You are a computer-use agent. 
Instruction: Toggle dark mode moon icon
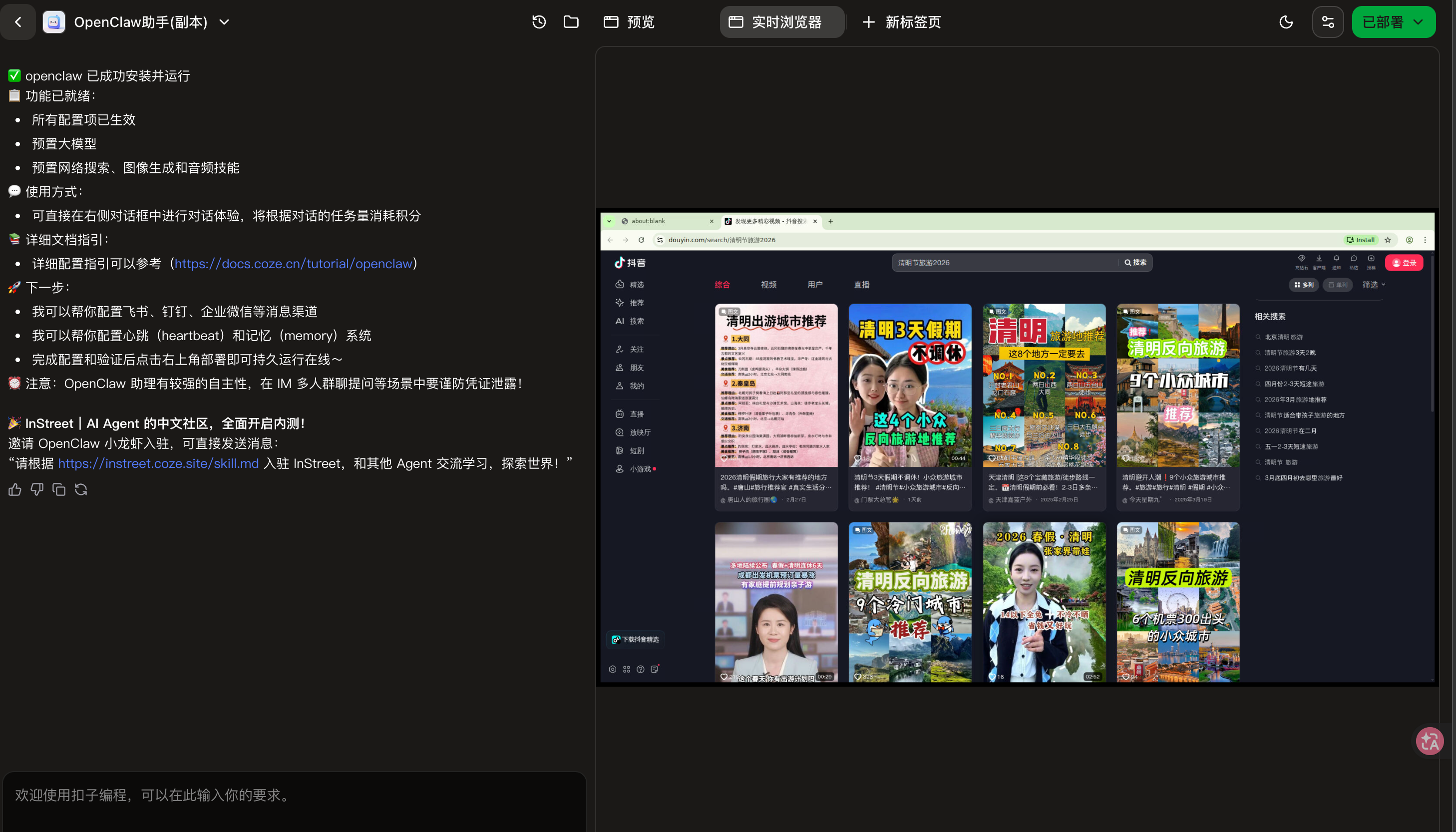point(1286,21)
